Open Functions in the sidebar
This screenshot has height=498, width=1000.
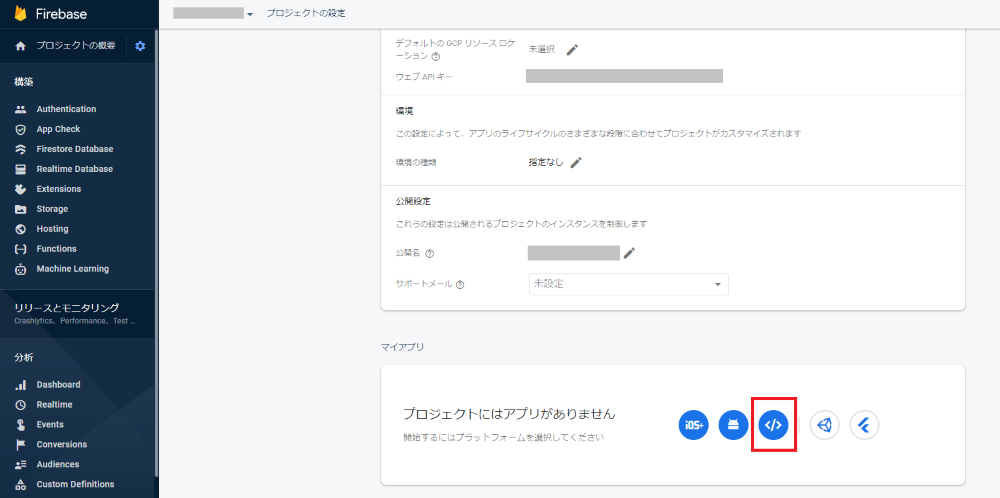point(56,249)
